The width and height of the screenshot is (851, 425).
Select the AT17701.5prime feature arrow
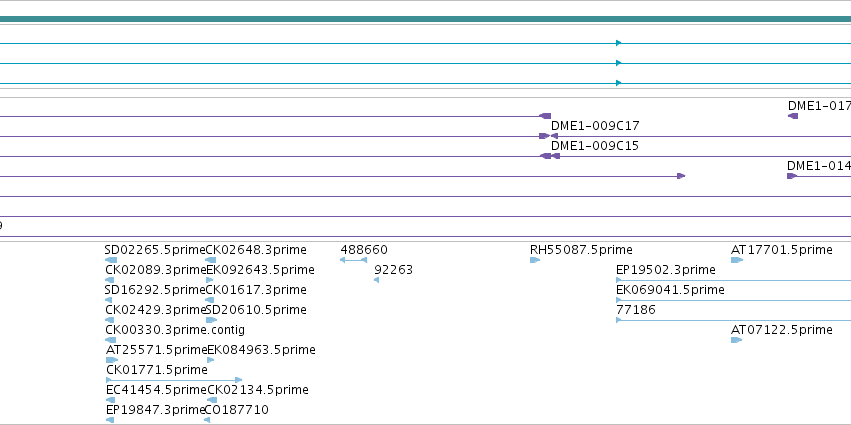[x=736, y=260]
